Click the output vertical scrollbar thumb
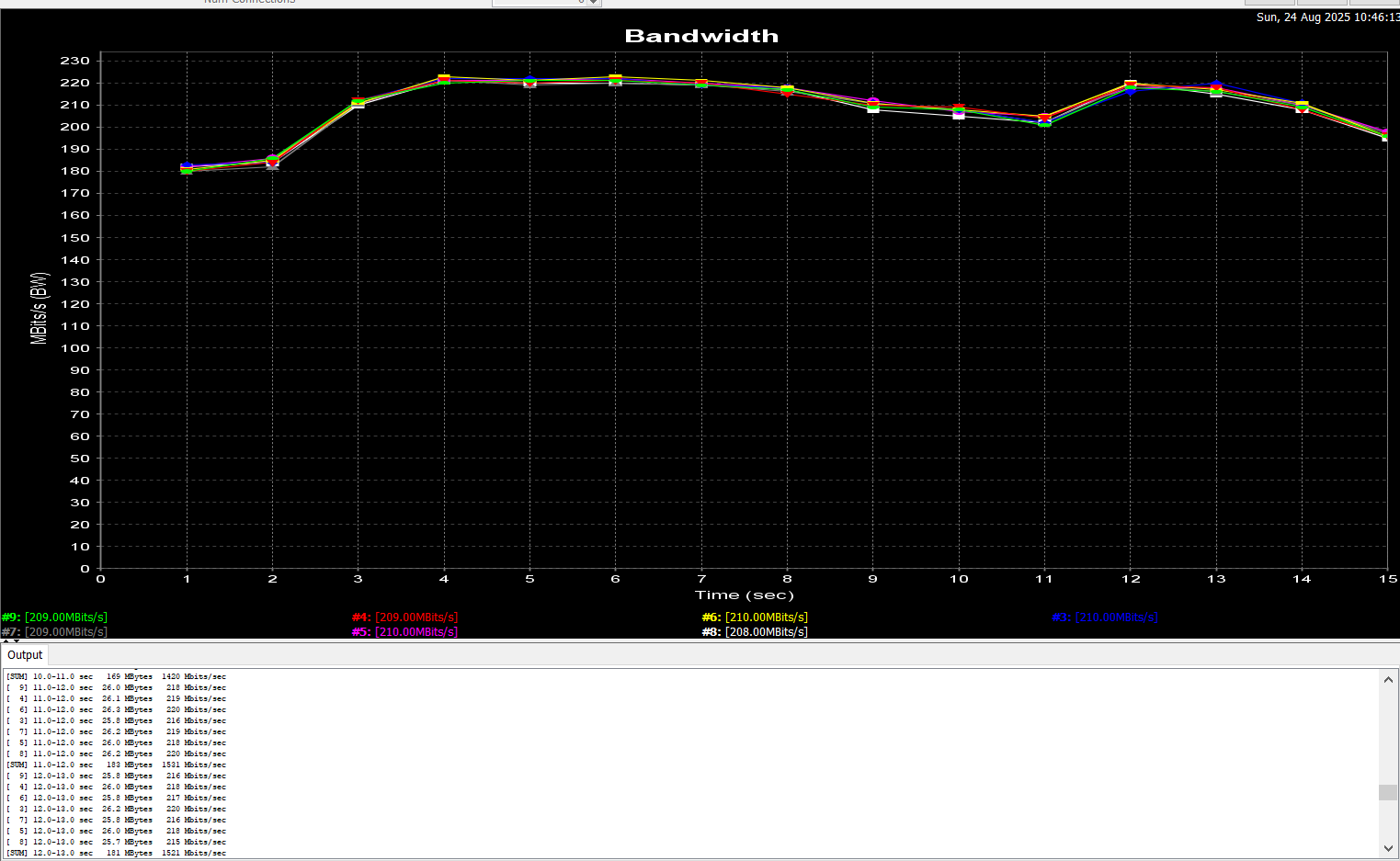Viewport: 1400px width, 861px height. tap(1388, 792)
